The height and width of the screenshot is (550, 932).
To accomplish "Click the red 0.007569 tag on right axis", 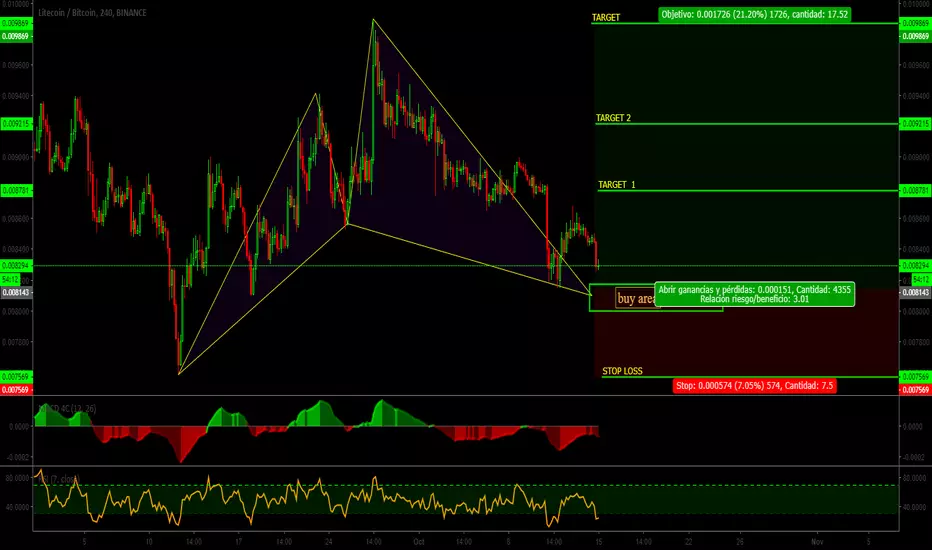I will point(915,390).
